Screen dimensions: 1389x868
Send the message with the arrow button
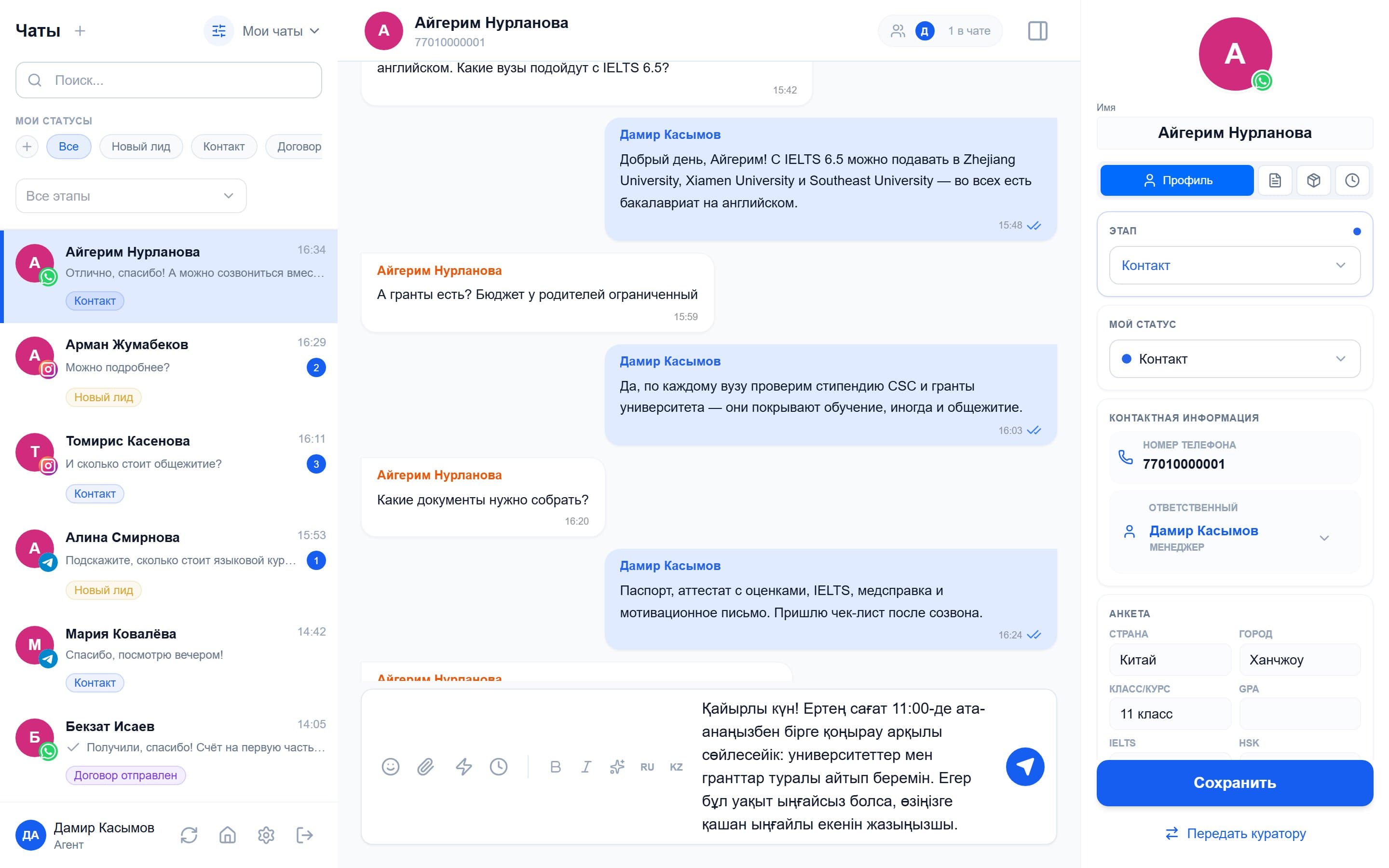click(1024, 766)
